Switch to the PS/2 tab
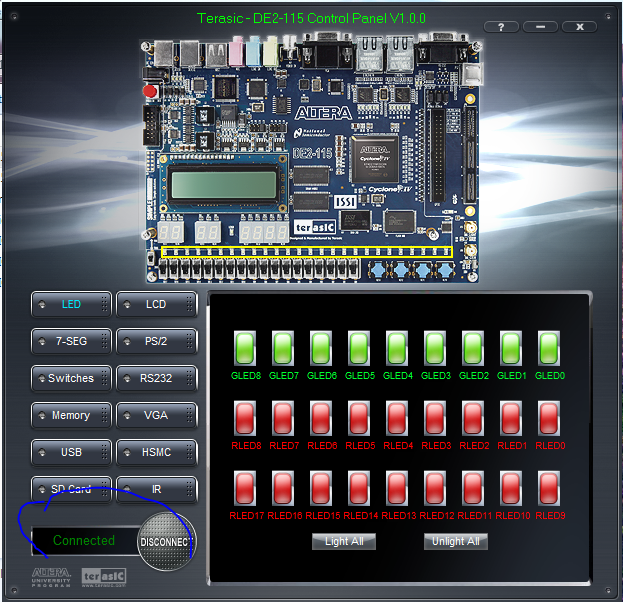Screen dimensions: 623x602 pyautogui.click(x=157, y=341)
